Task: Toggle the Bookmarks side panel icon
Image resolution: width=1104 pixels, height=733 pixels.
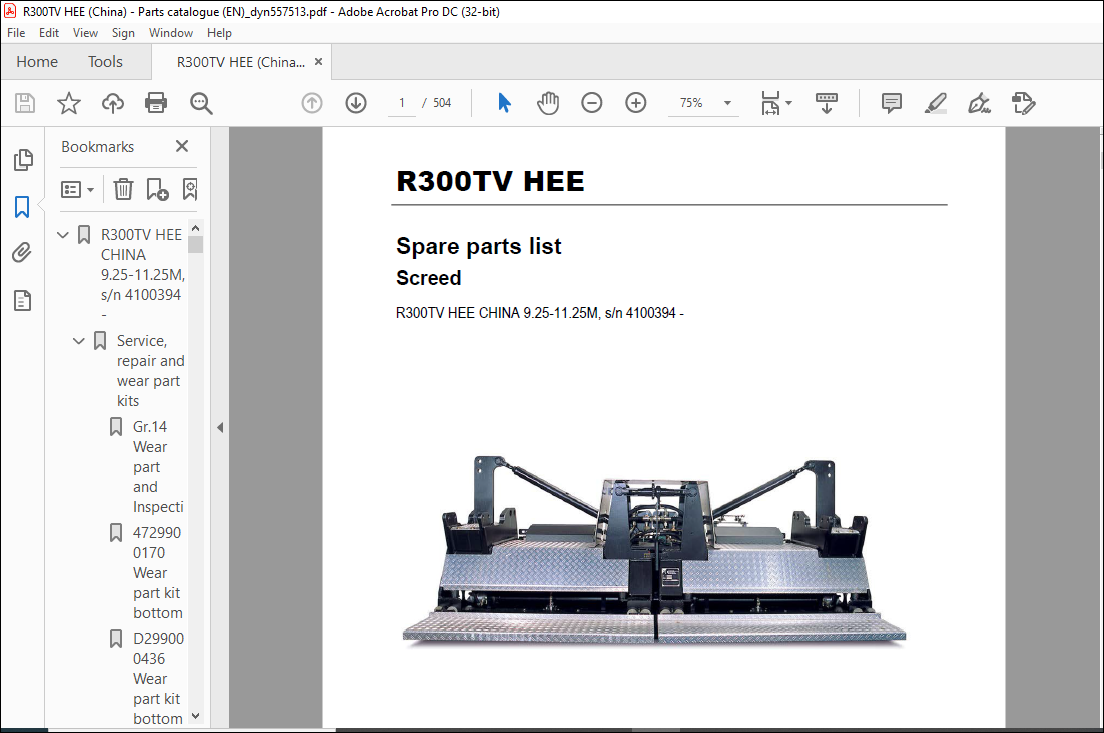Action: (23, 207)
